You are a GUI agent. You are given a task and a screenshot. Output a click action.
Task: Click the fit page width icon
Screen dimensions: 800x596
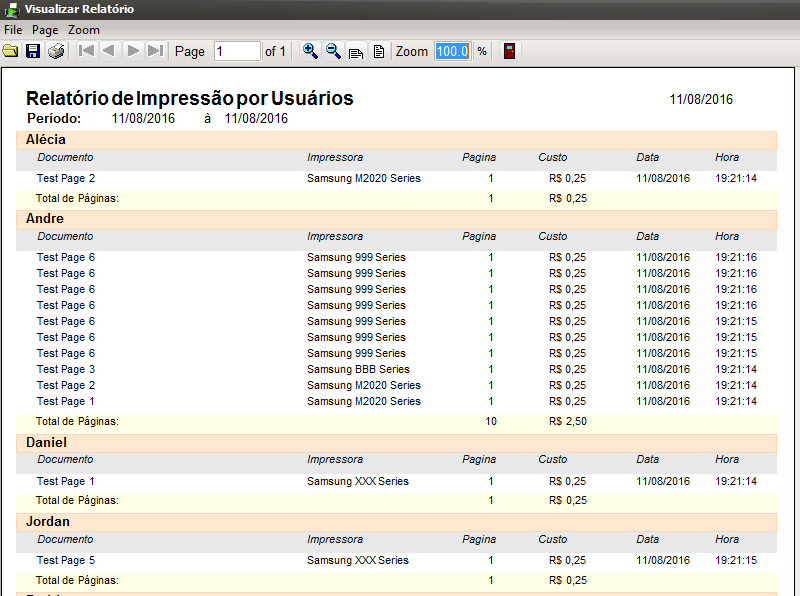(x=356, y=51)
